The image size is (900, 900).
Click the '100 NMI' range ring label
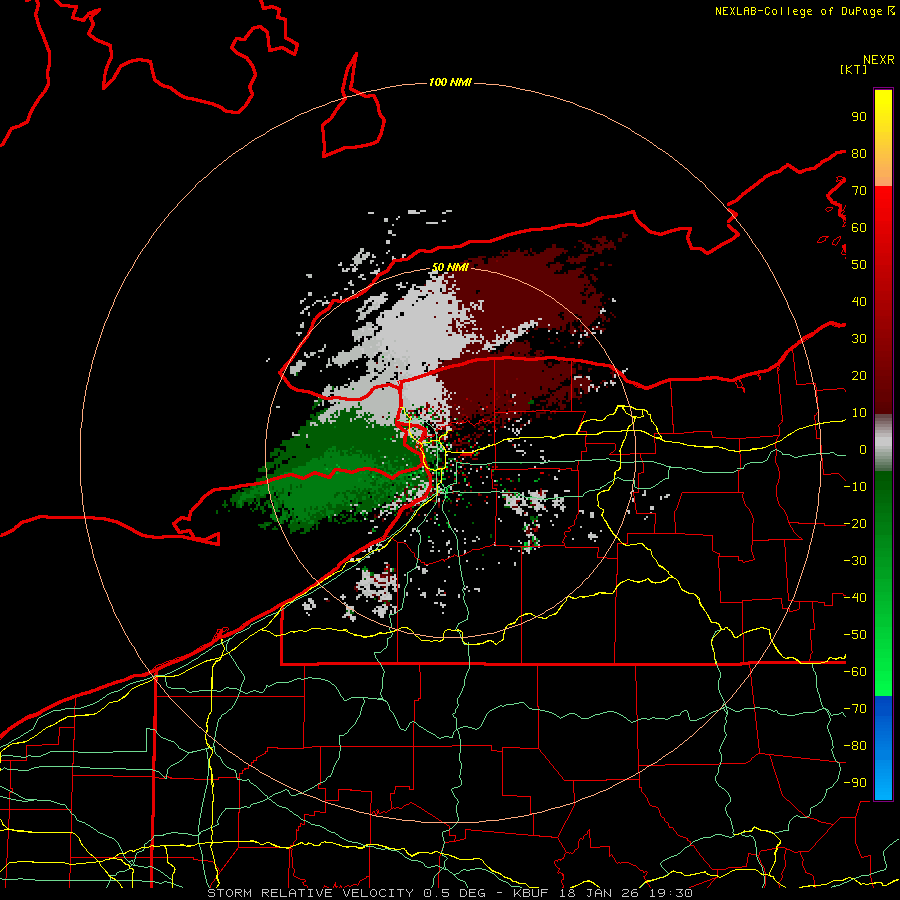click(x=450, y=83)
